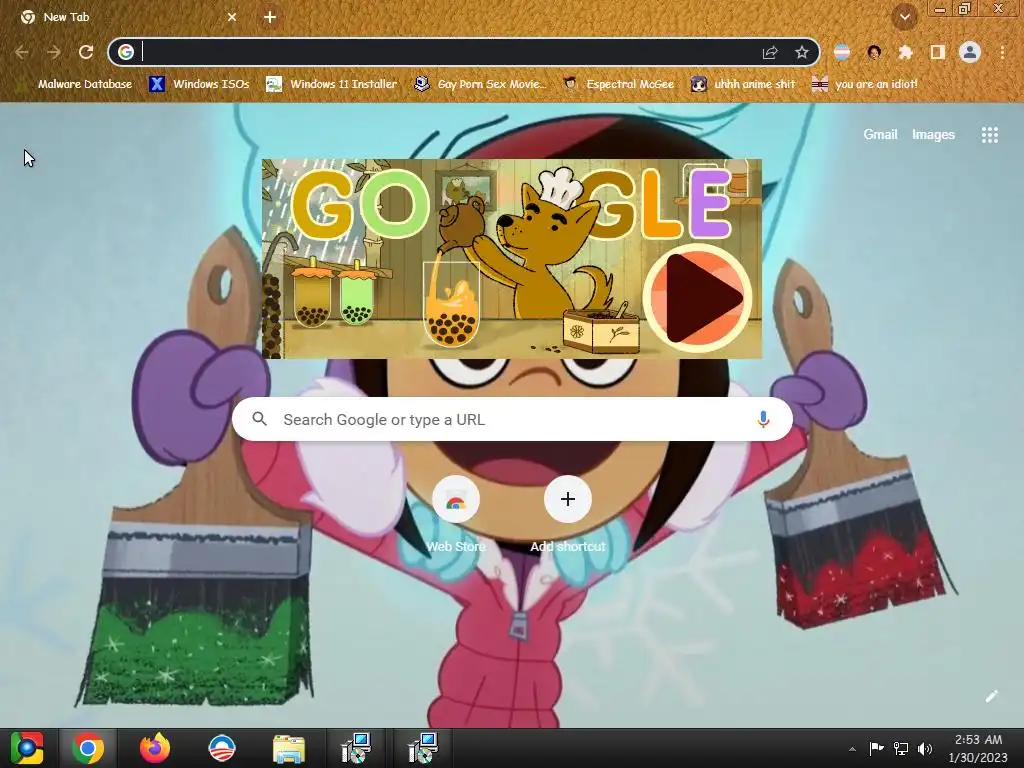The height and width of the screenshot is (768, 1024).
Task: Open the Windows 11 Installer bookmark
Action: click(x=332, y=84)
